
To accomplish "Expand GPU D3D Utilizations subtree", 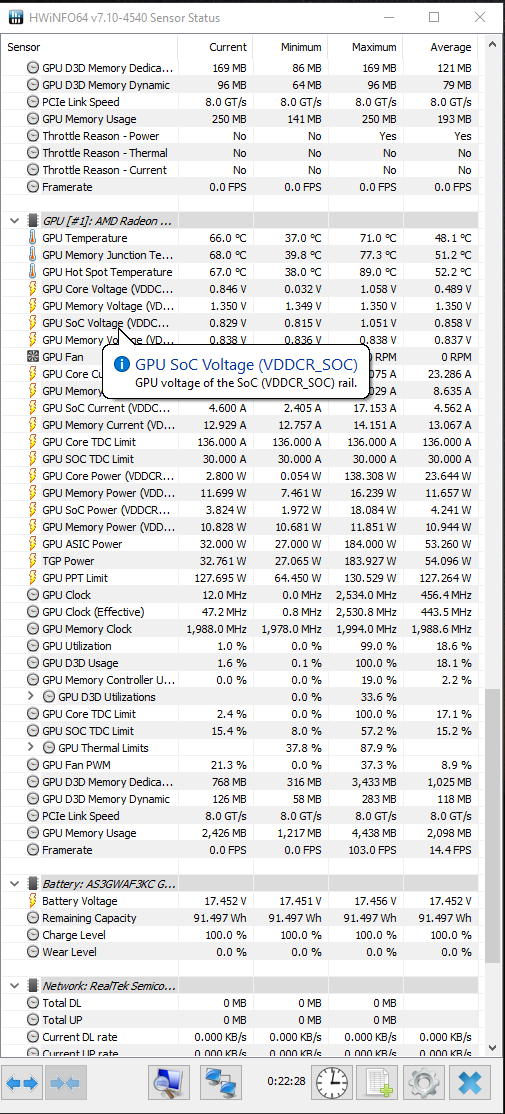I will (x=30, y=697).
